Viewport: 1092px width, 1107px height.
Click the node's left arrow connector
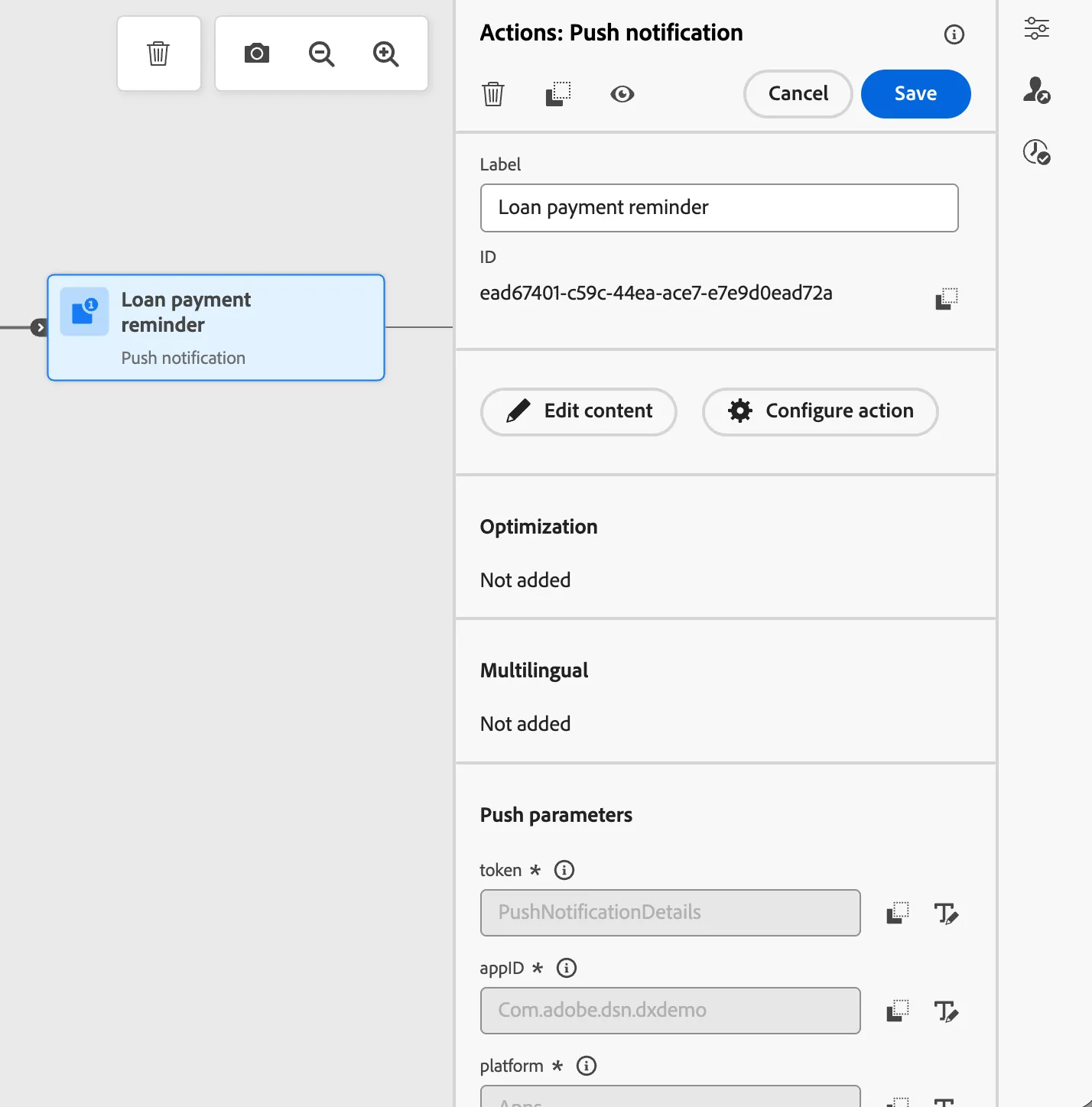pyautogui.click(x=40, y=327)
